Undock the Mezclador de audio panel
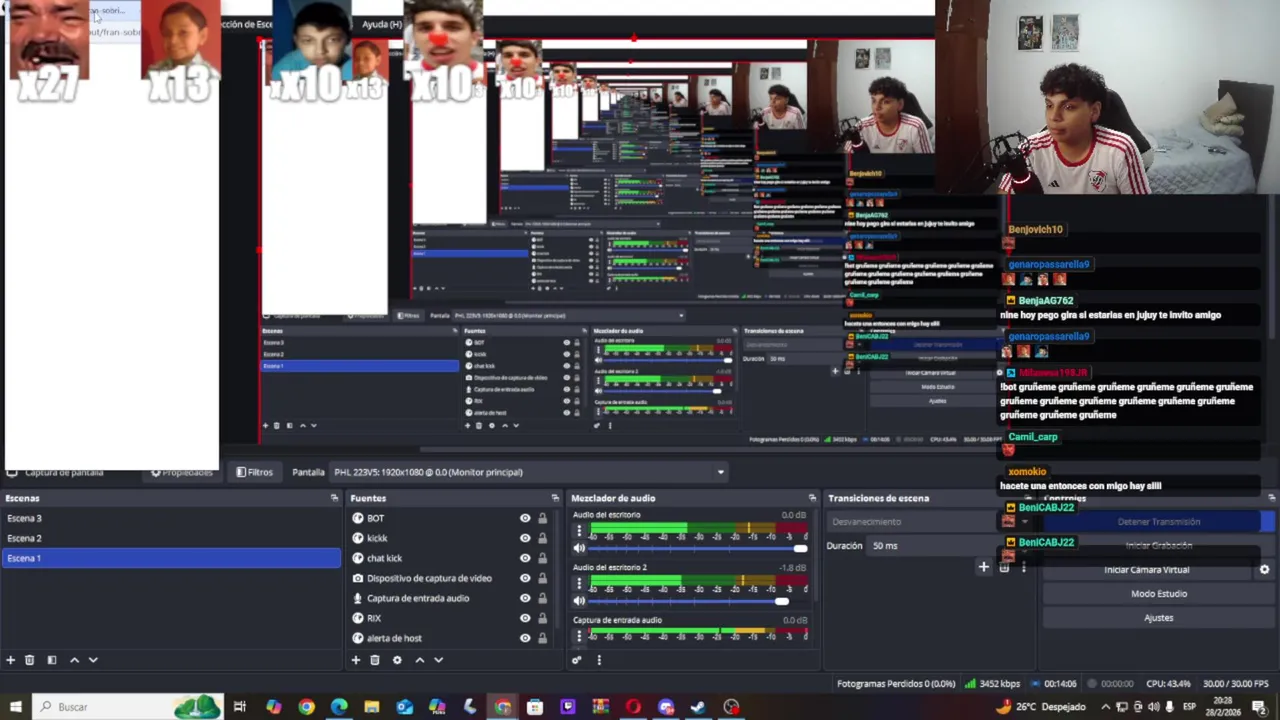The image size is (1280, 720). point(812,498)
